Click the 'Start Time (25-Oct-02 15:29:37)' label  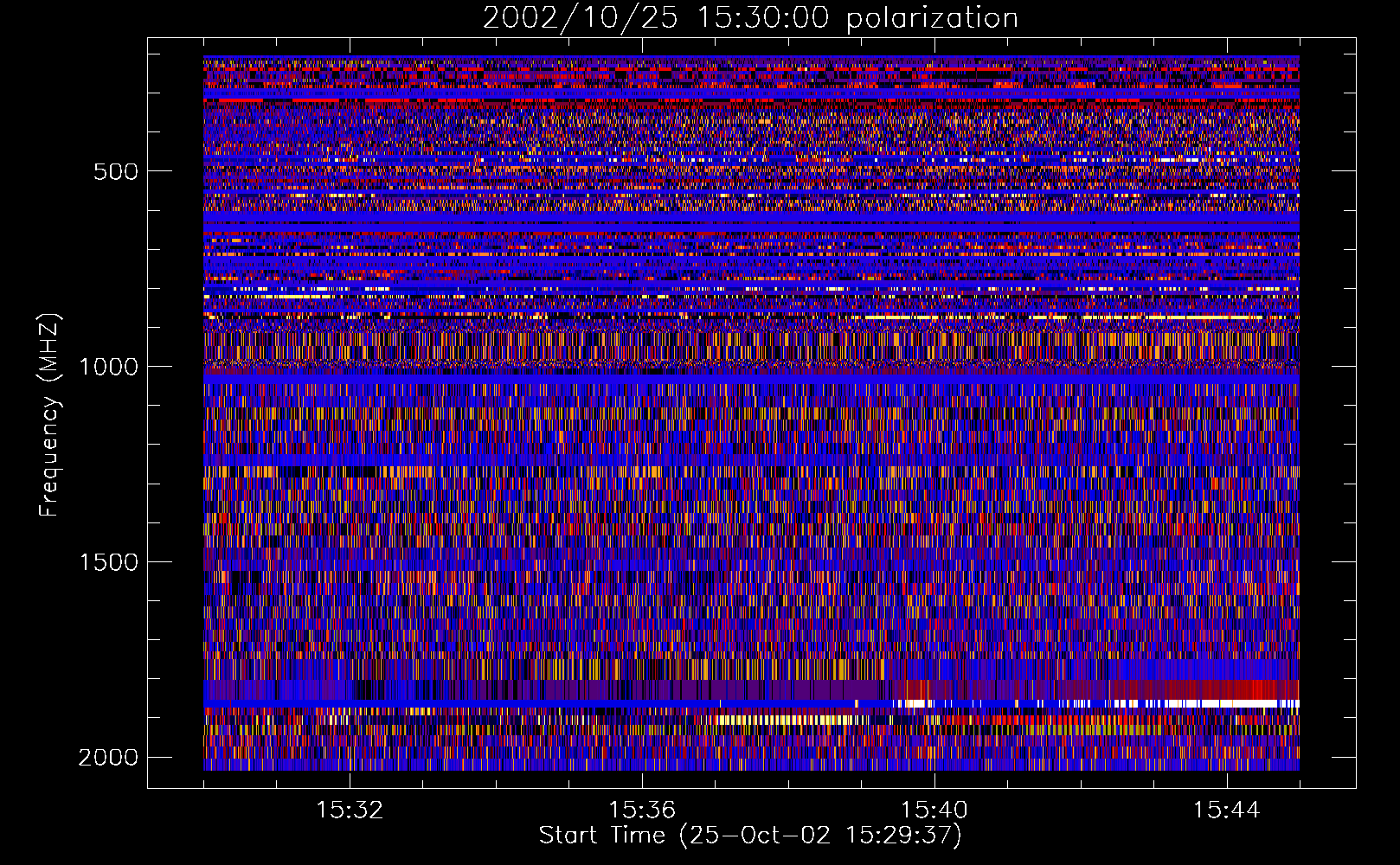750,836
